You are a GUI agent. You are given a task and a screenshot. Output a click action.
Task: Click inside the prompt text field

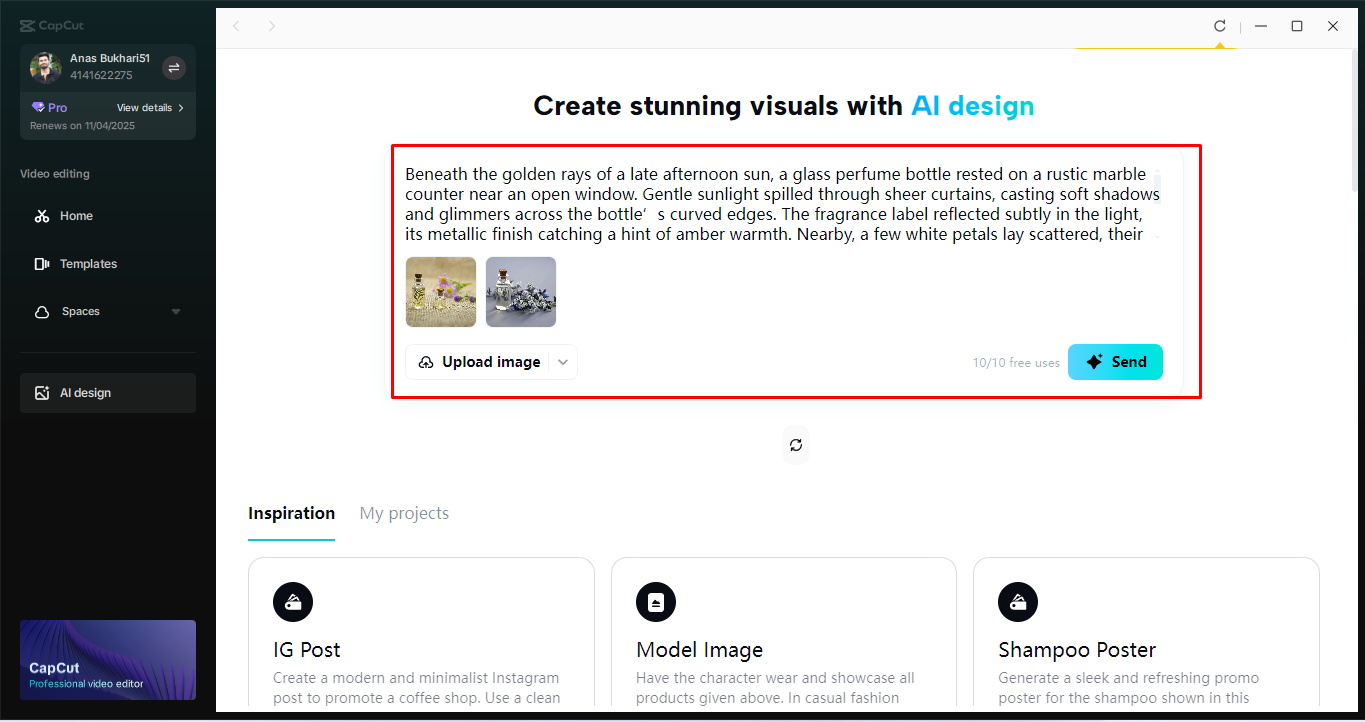pos(780,203)
